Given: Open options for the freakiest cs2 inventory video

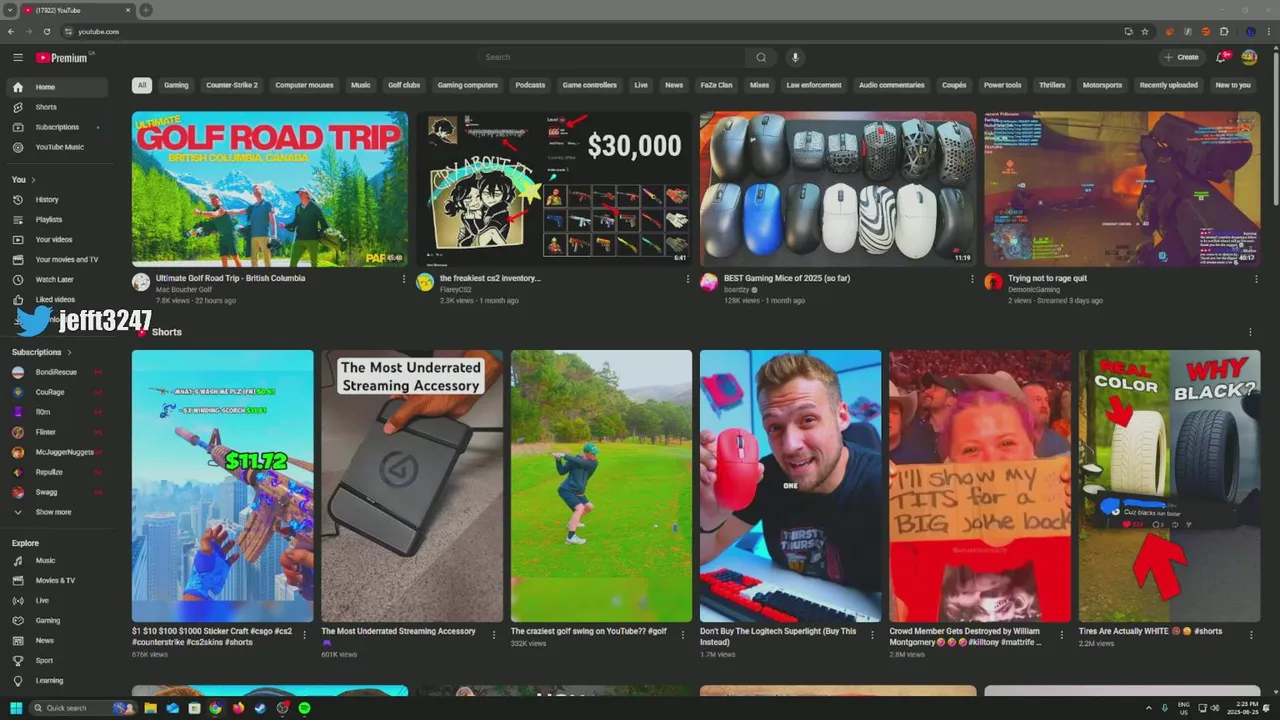Looking at the screenshot, I should tap(687, 279).
